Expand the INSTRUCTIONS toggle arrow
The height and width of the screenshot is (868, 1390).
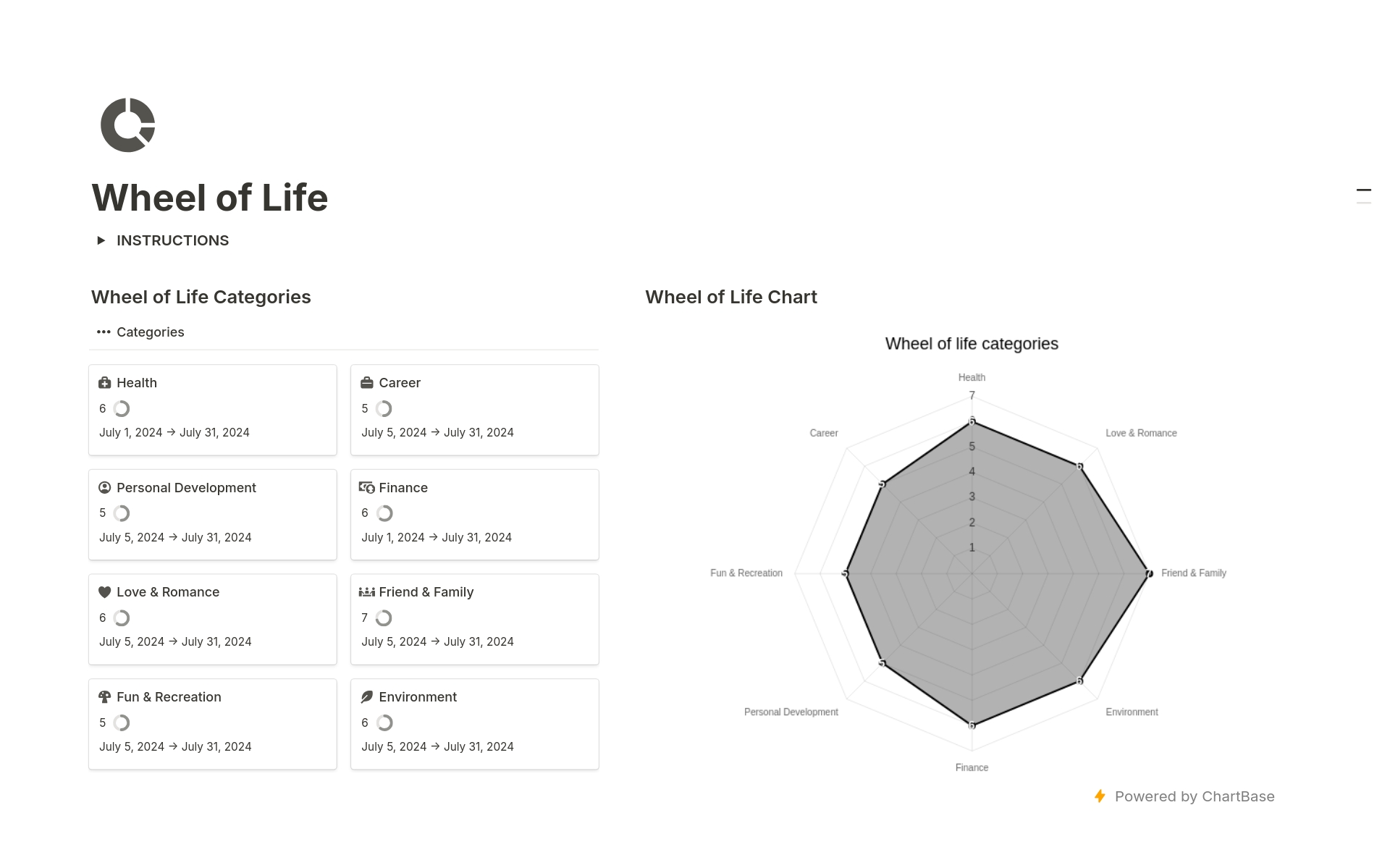tap(101, 240)
